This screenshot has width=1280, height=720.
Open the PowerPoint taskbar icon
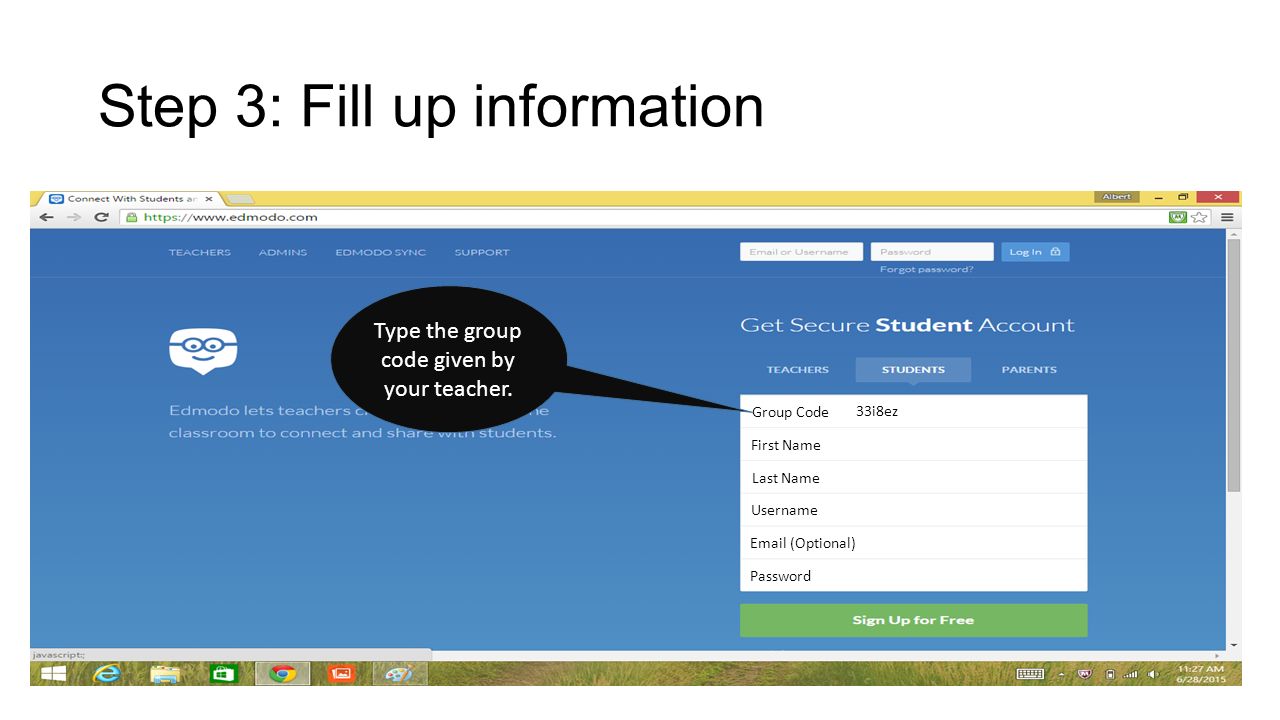click(341, 674)
